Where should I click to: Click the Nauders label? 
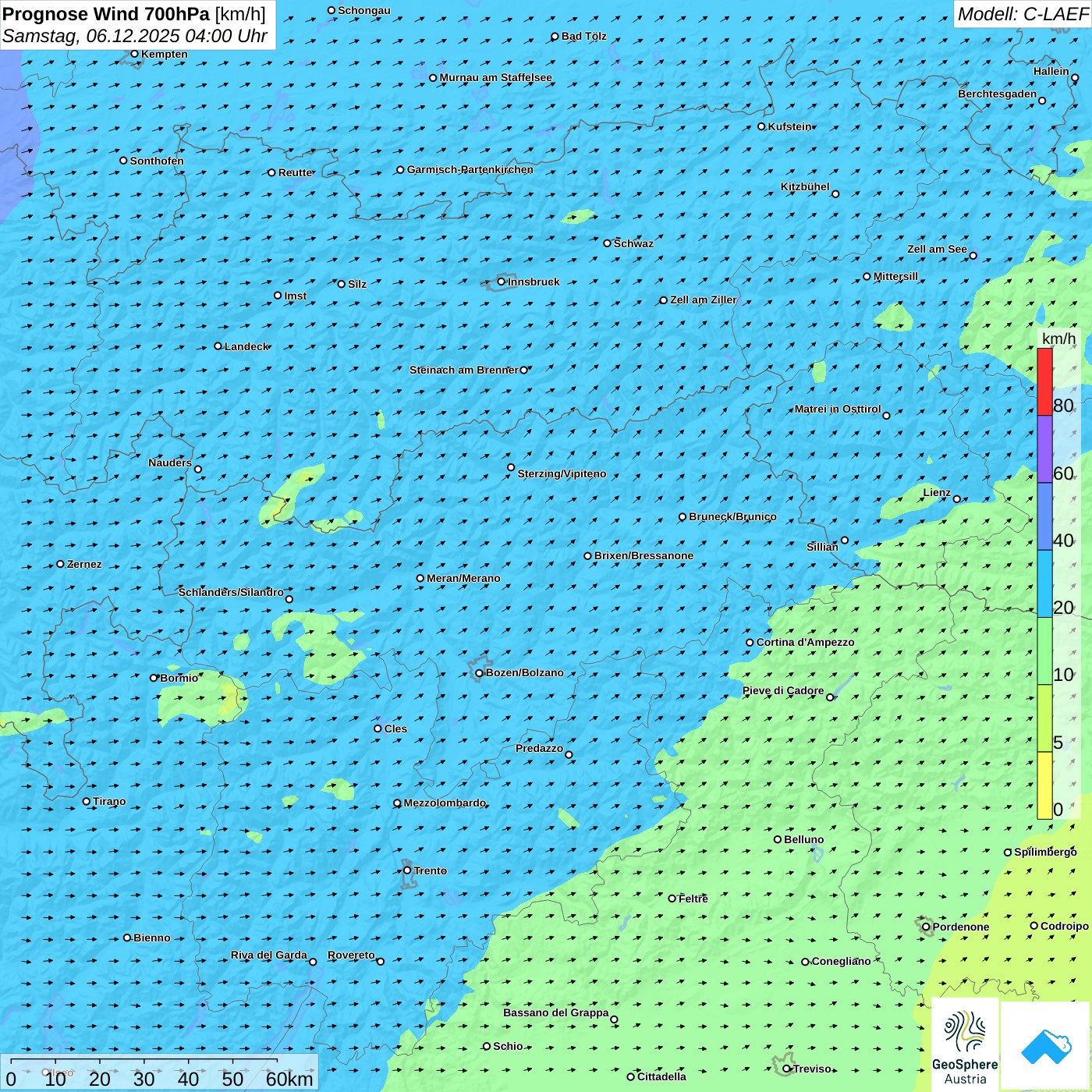click(170, 463)
